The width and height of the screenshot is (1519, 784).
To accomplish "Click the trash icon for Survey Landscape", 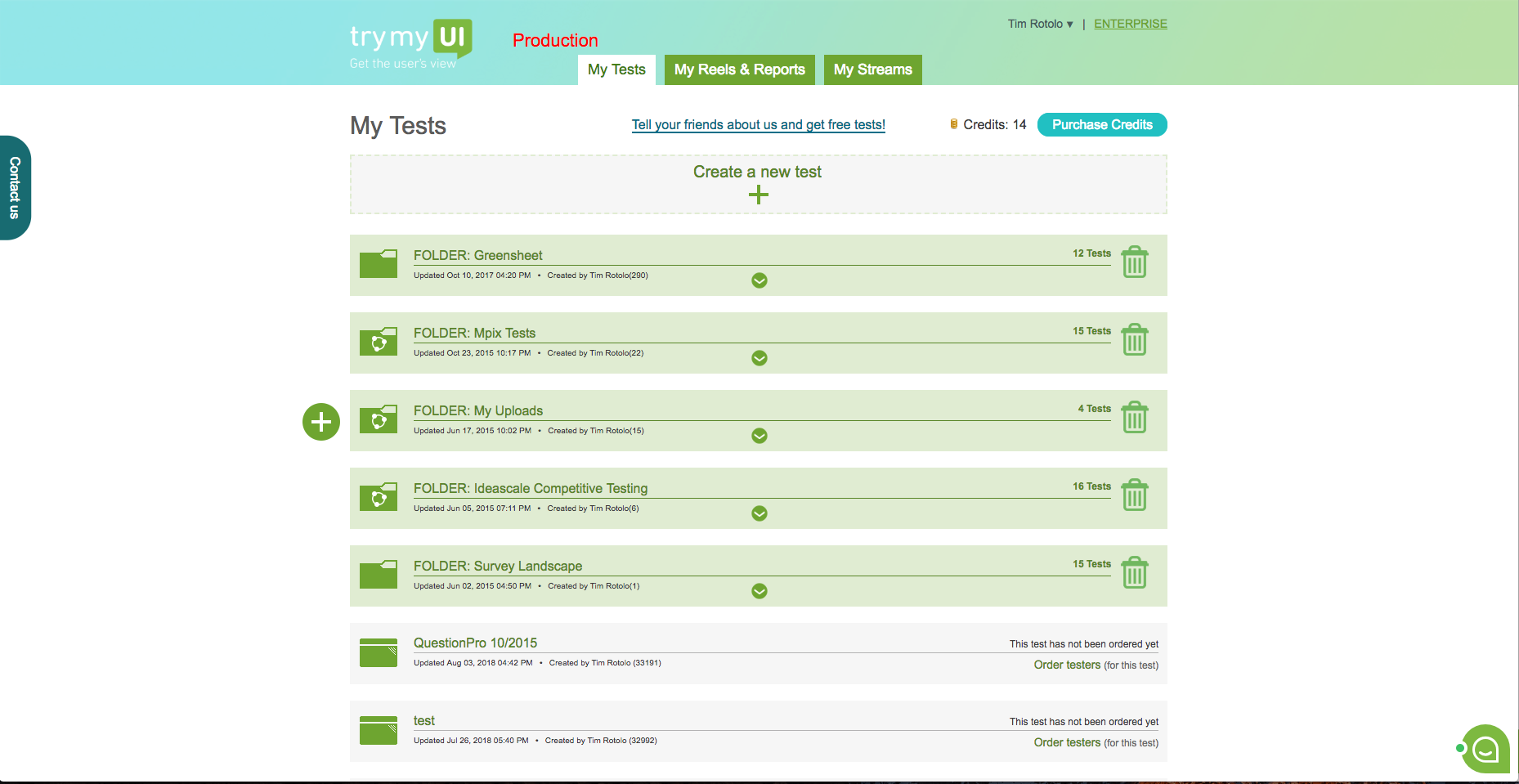I will [1135, 572].
